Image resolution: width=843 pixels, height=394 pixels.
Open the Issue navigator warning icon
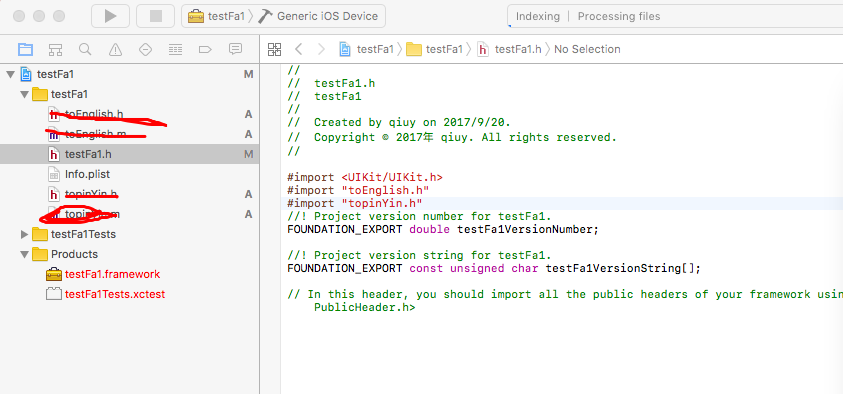click(x=115, y=49)
